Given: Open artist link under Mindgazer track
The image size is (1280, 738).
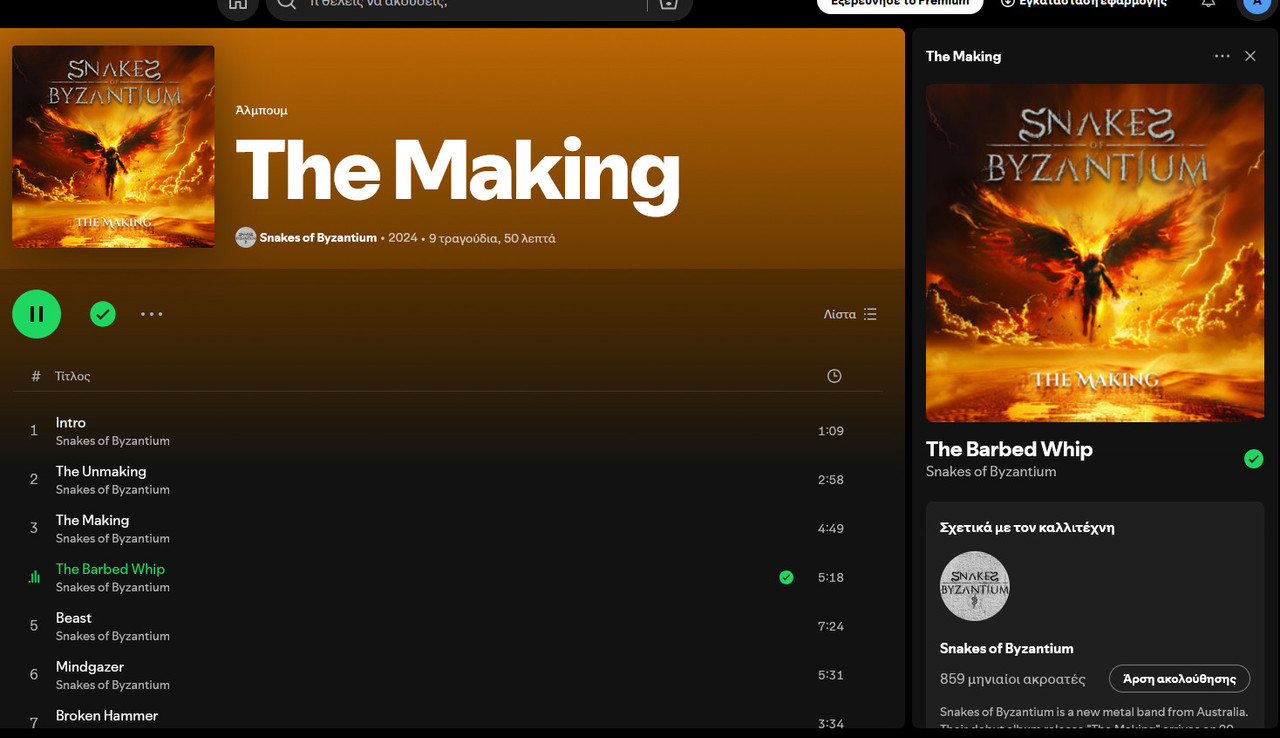Looking at the screenshot, I should click(113, 685).
